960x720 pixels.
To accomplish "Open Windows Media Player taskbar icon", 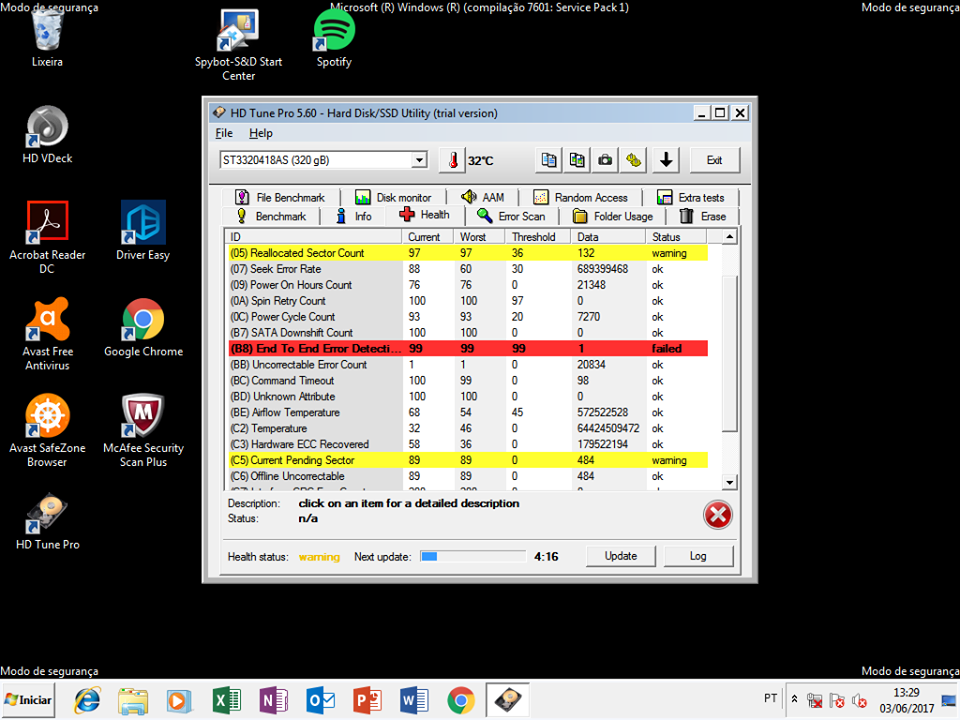I will point(179,700).
